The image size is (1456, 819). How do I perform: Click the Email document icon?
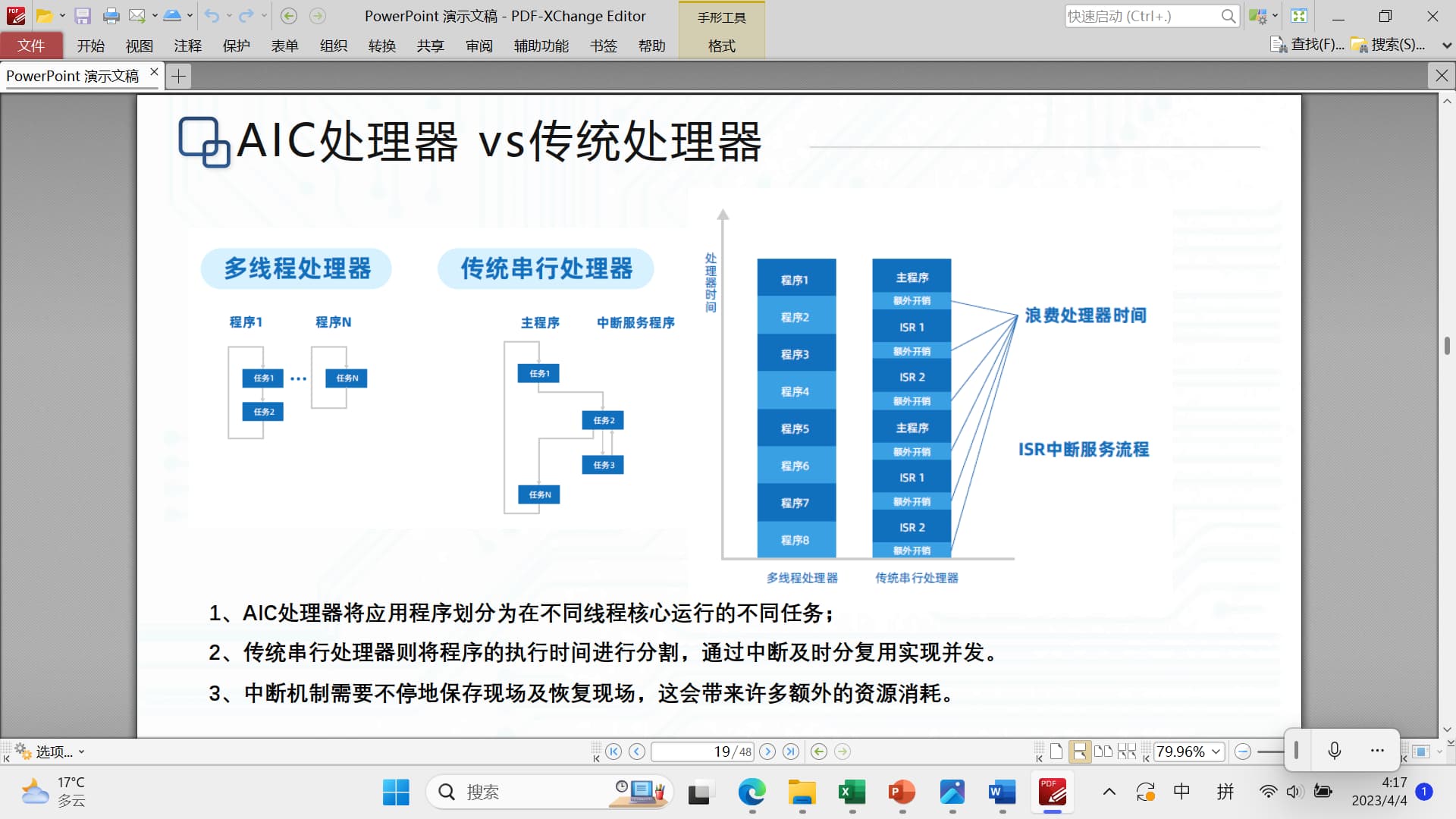point(136,16)
